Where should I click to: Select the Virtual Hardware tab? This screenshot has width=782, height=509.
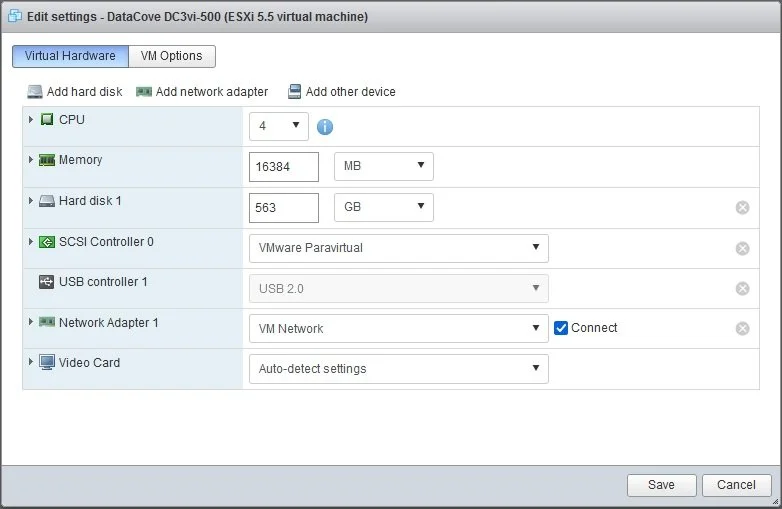coord(70,56)
